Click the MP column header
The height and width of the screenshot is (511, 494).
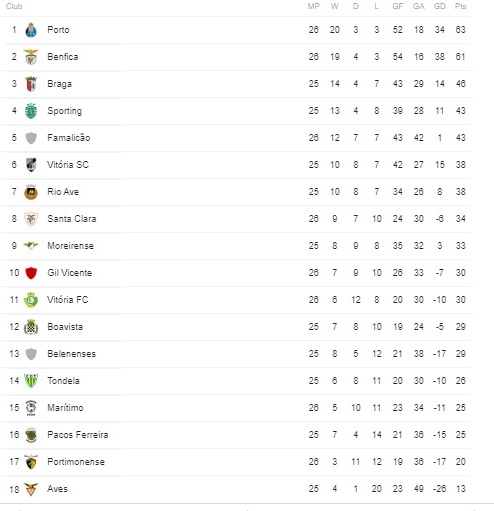click(x=313, y=6)
